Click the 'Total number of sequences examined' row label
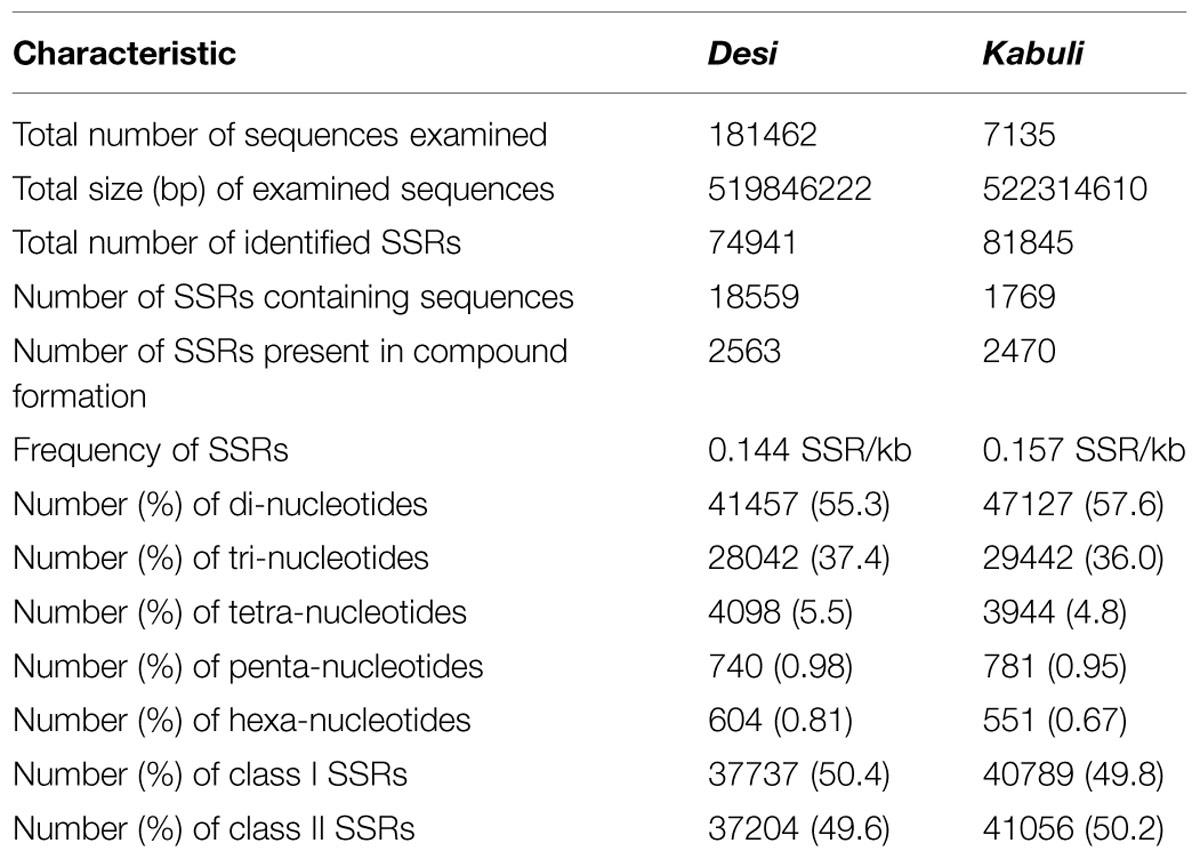1200x859 pixels. pos(280,134)
